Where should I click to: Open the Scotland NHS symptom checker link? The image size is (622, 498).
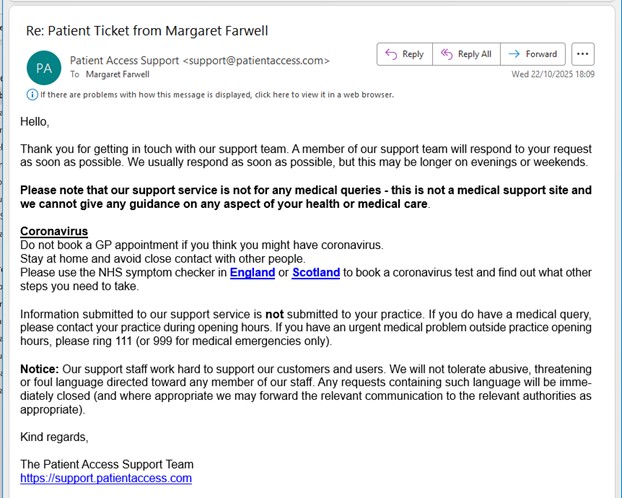click(x=316, y=272)
